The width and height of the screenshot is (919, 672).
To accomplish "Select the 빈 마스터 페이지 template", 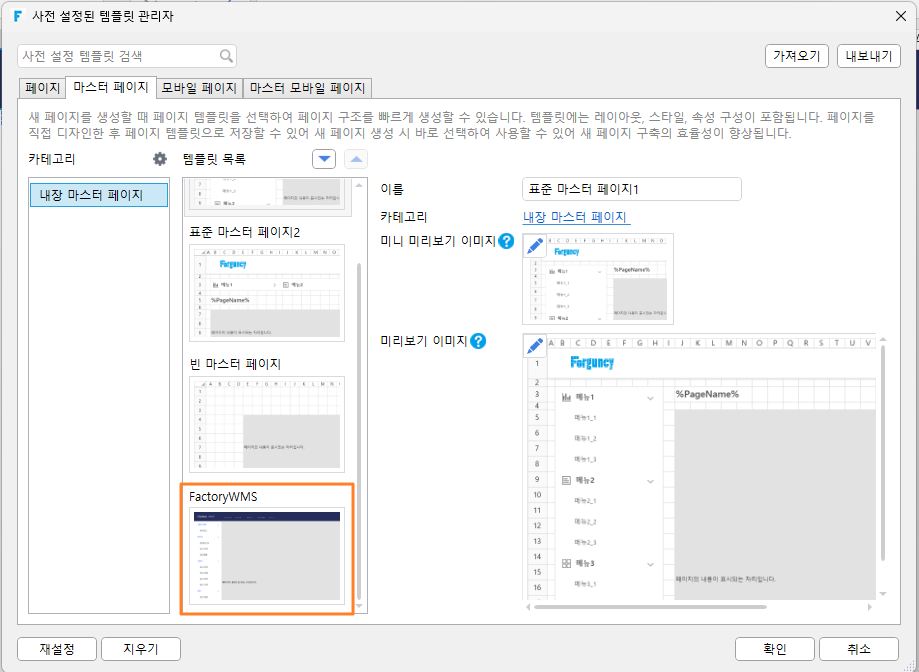I will click(267, 424).
